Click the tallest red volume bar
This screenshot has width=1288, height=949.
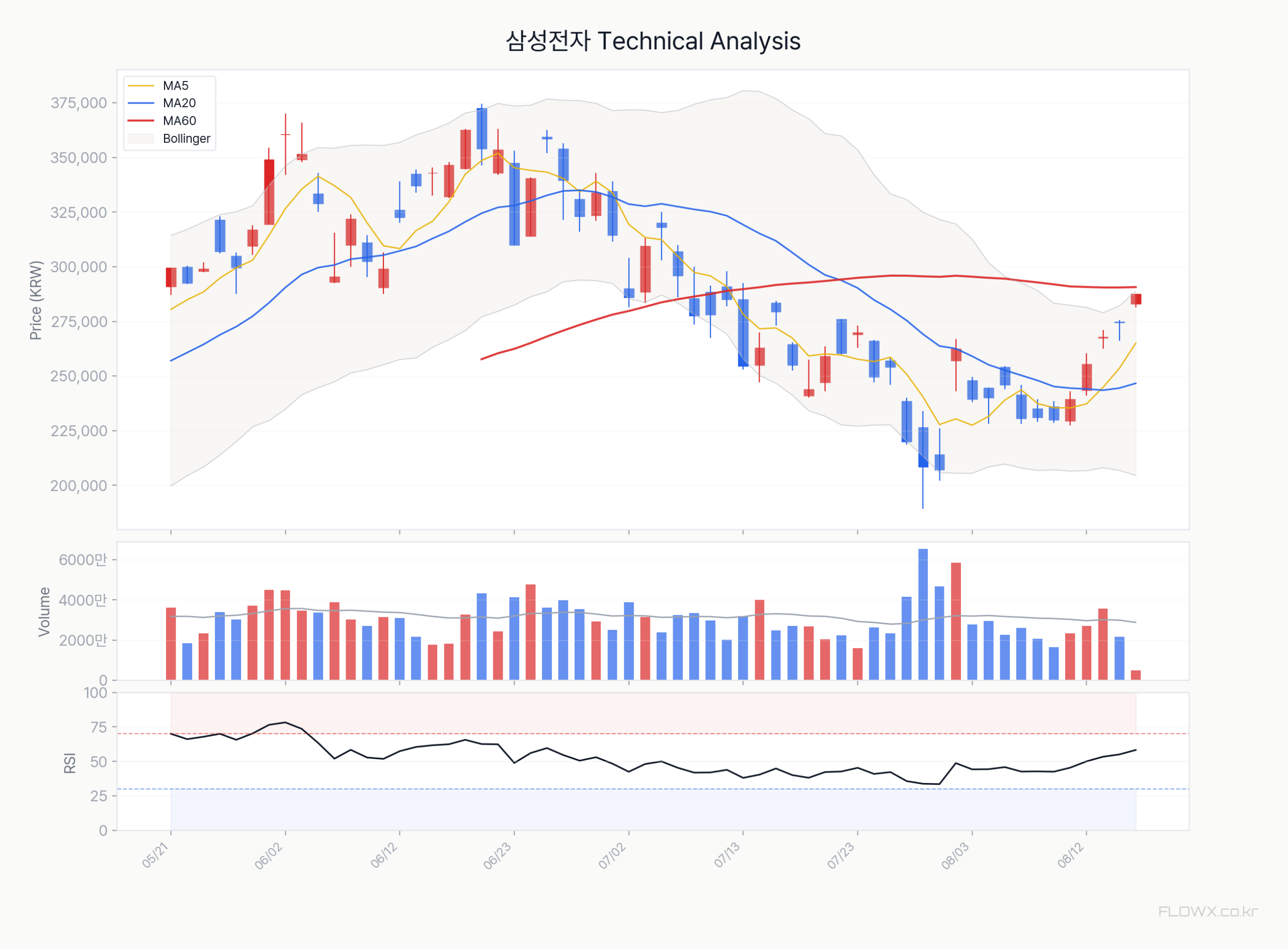coord(955,621)
